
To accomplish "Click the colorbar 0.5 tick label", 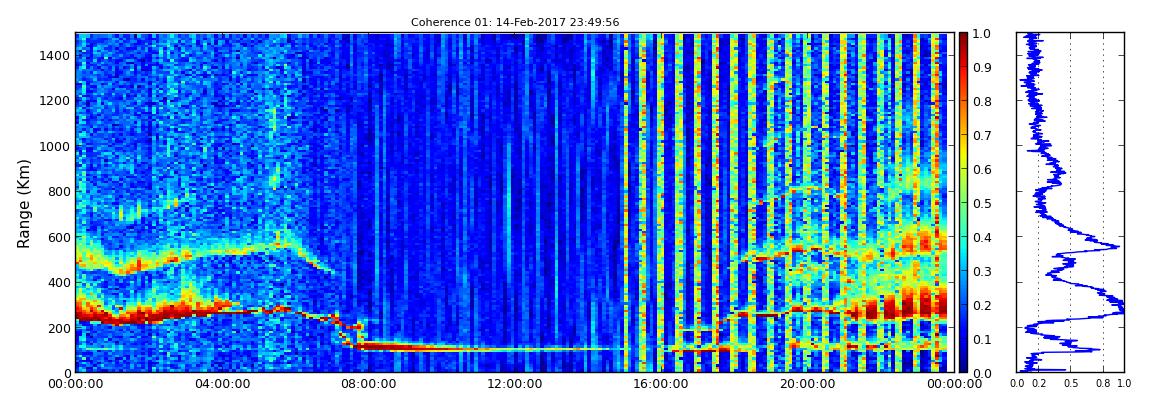I will [982, 203].
